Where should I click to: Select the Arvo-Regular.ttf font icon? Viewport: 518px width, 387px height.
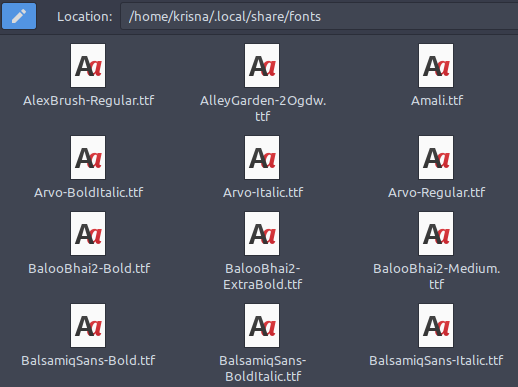pyautogui.click(x=436, y=157)
